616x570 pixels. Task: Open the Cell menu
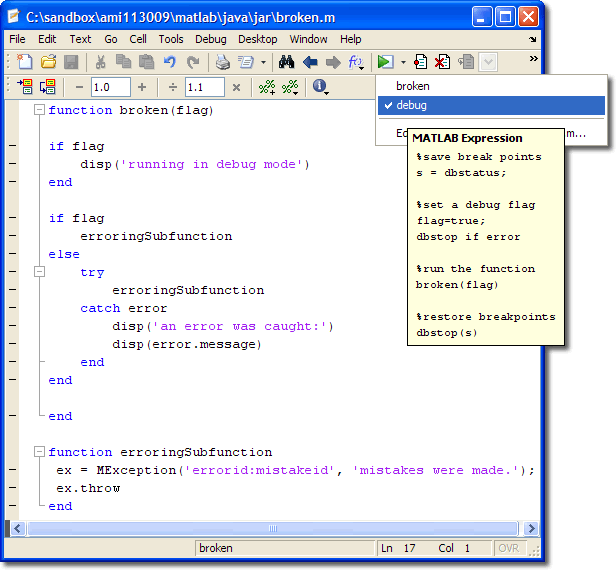(138, 39)
